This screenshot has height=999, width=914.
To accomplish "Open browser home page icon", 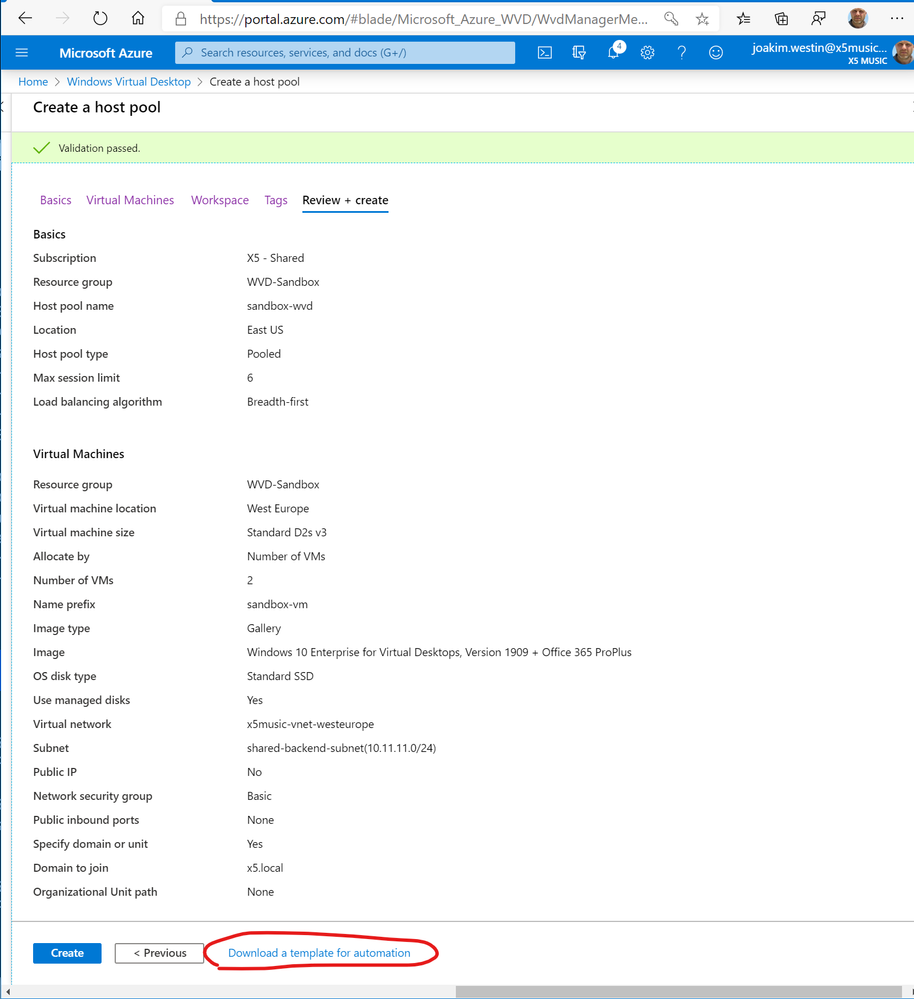I will click(x=138, y=18).
